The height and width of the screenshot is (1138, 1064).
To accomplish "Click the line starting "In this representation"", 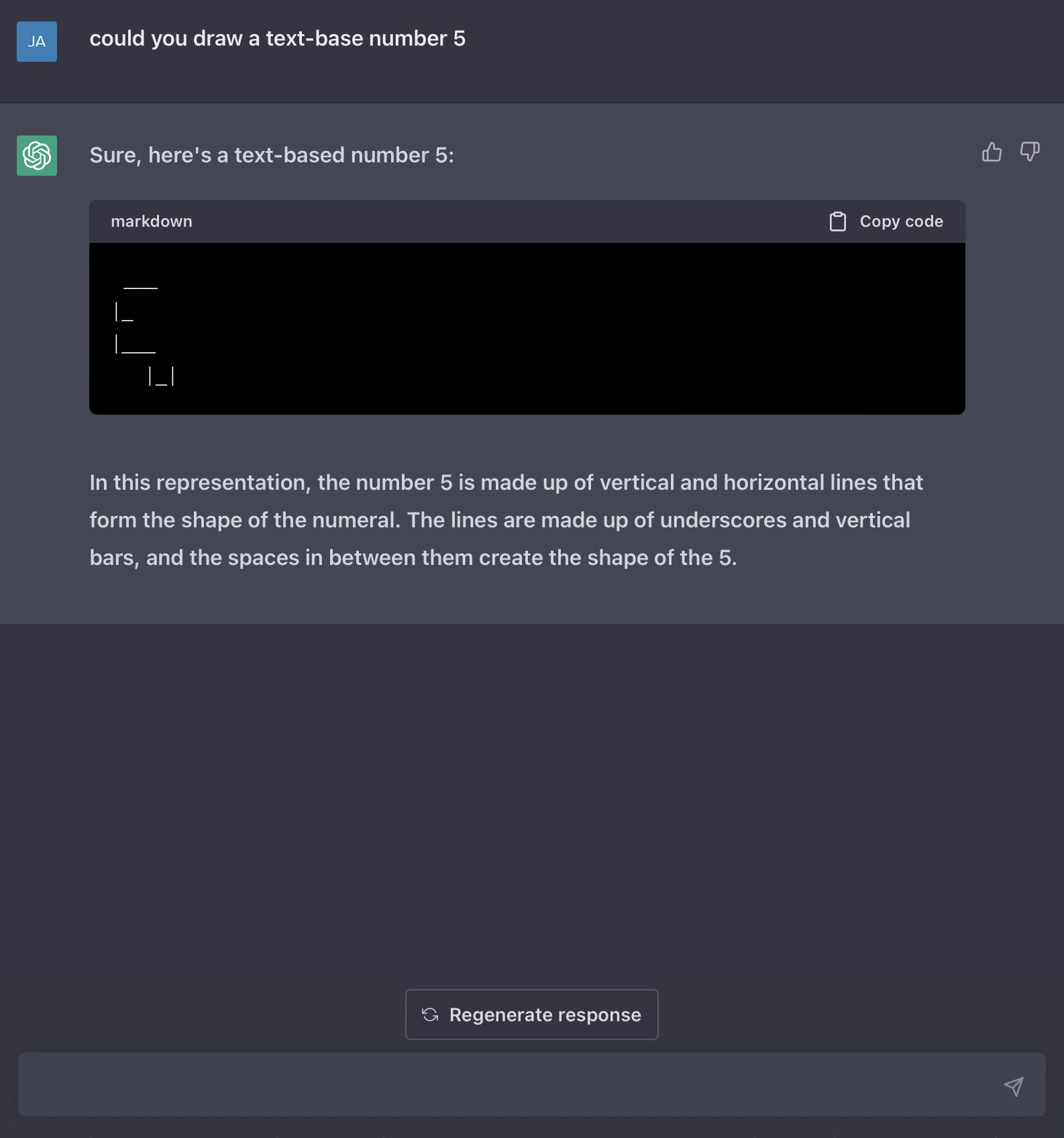I will tap(506, 482).
